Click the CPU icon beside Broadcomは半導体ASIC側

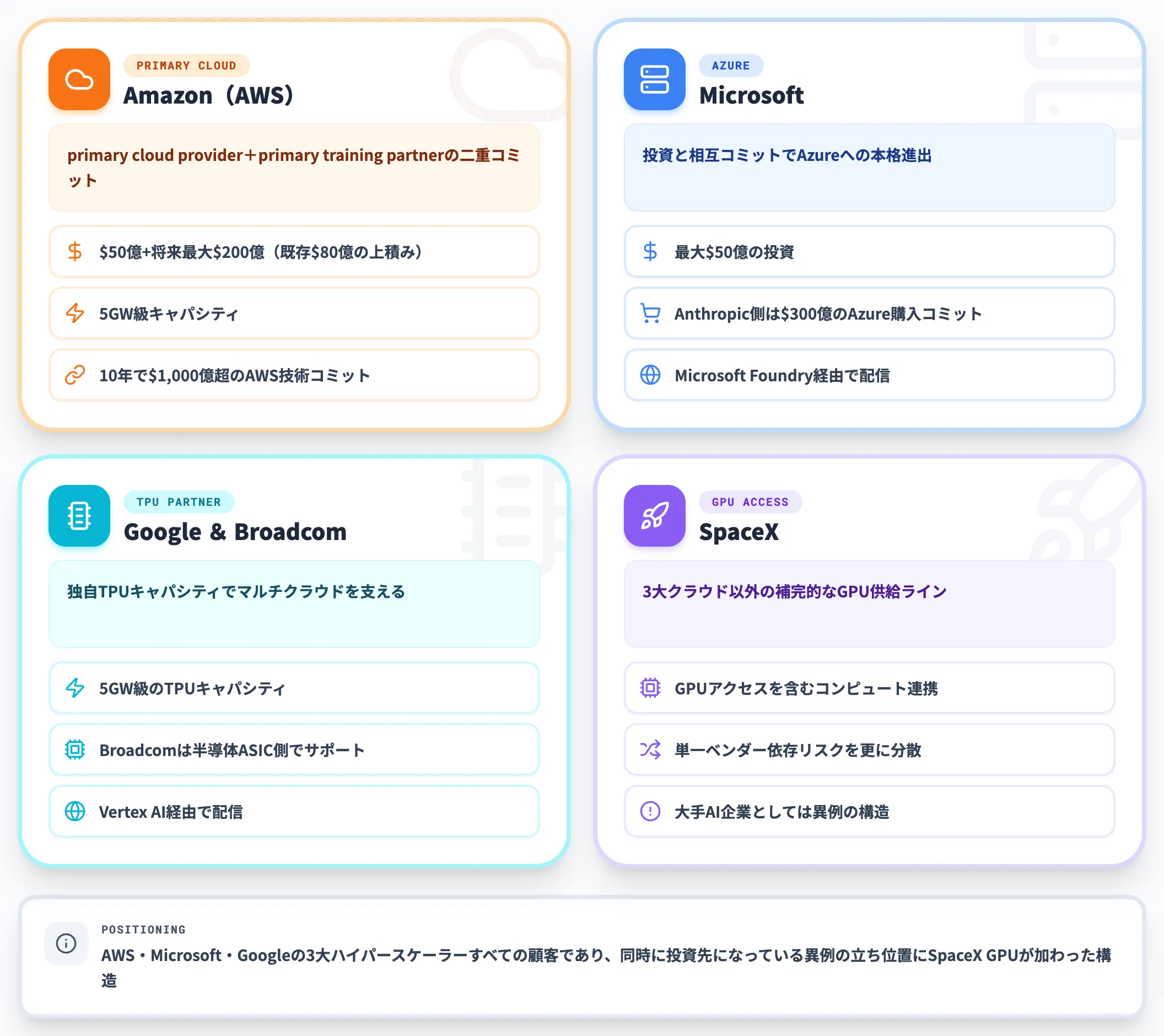74,749
